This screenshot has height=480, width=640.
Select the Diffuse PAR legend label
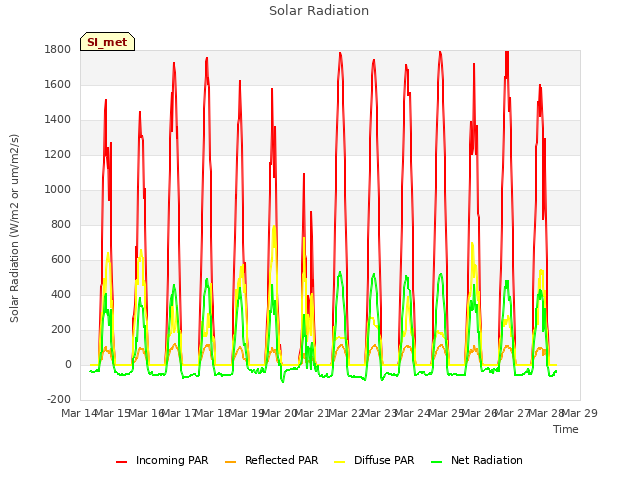384,460
